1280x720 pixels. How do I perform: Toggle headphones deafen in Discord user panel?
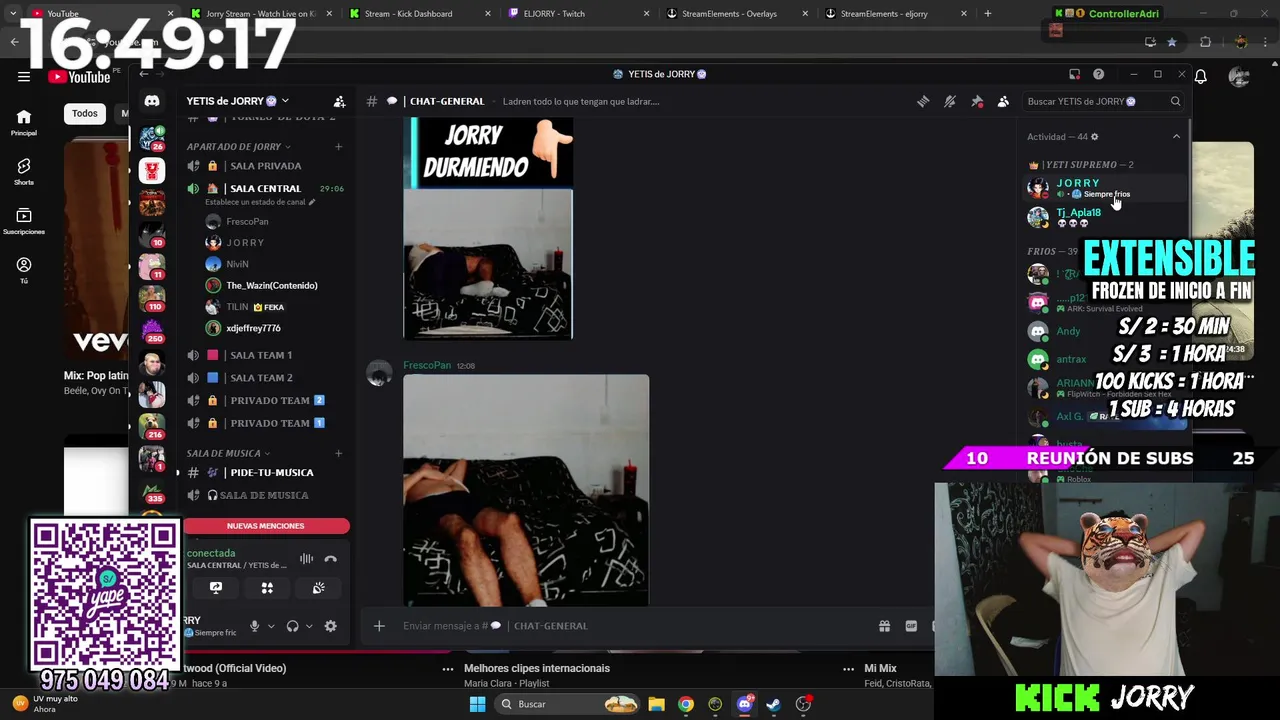[292, 626]
